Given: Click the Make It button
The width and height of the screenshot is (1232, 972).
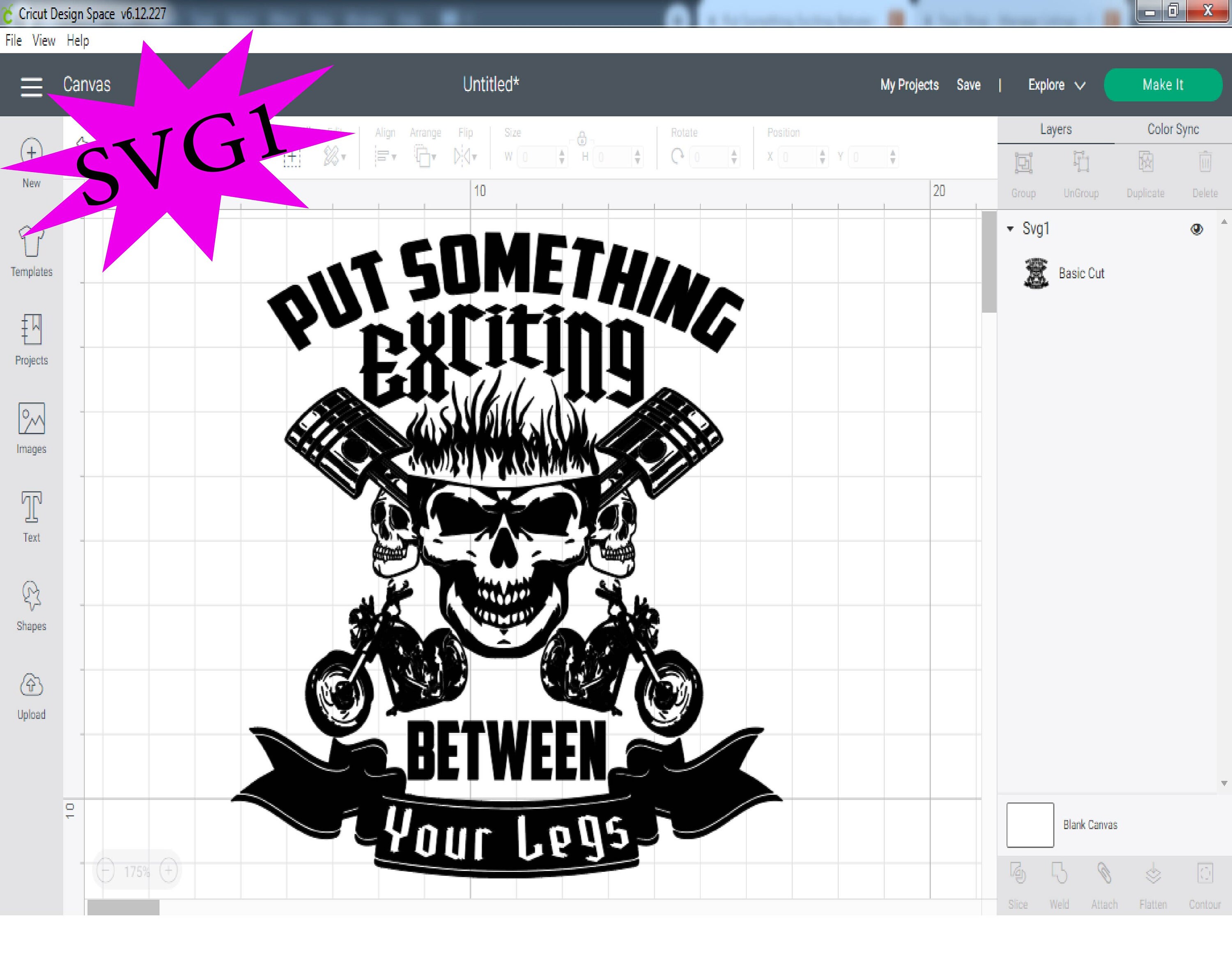Looking at the screenshot, I should (x=1163, y=85).
